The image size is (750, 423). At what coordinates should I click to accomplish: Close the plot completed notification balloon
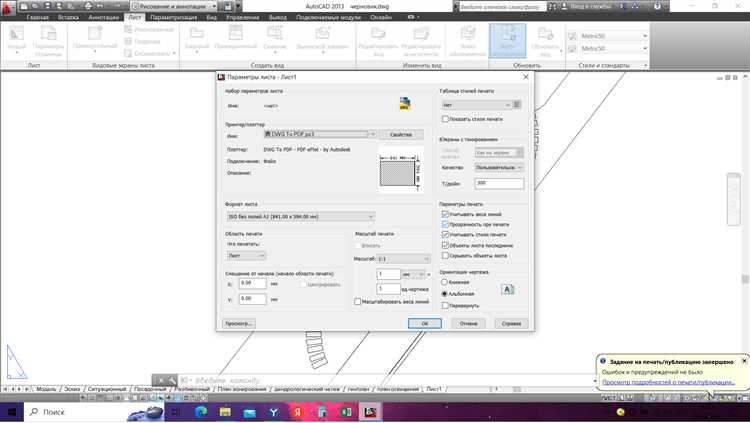click(744, 361)
